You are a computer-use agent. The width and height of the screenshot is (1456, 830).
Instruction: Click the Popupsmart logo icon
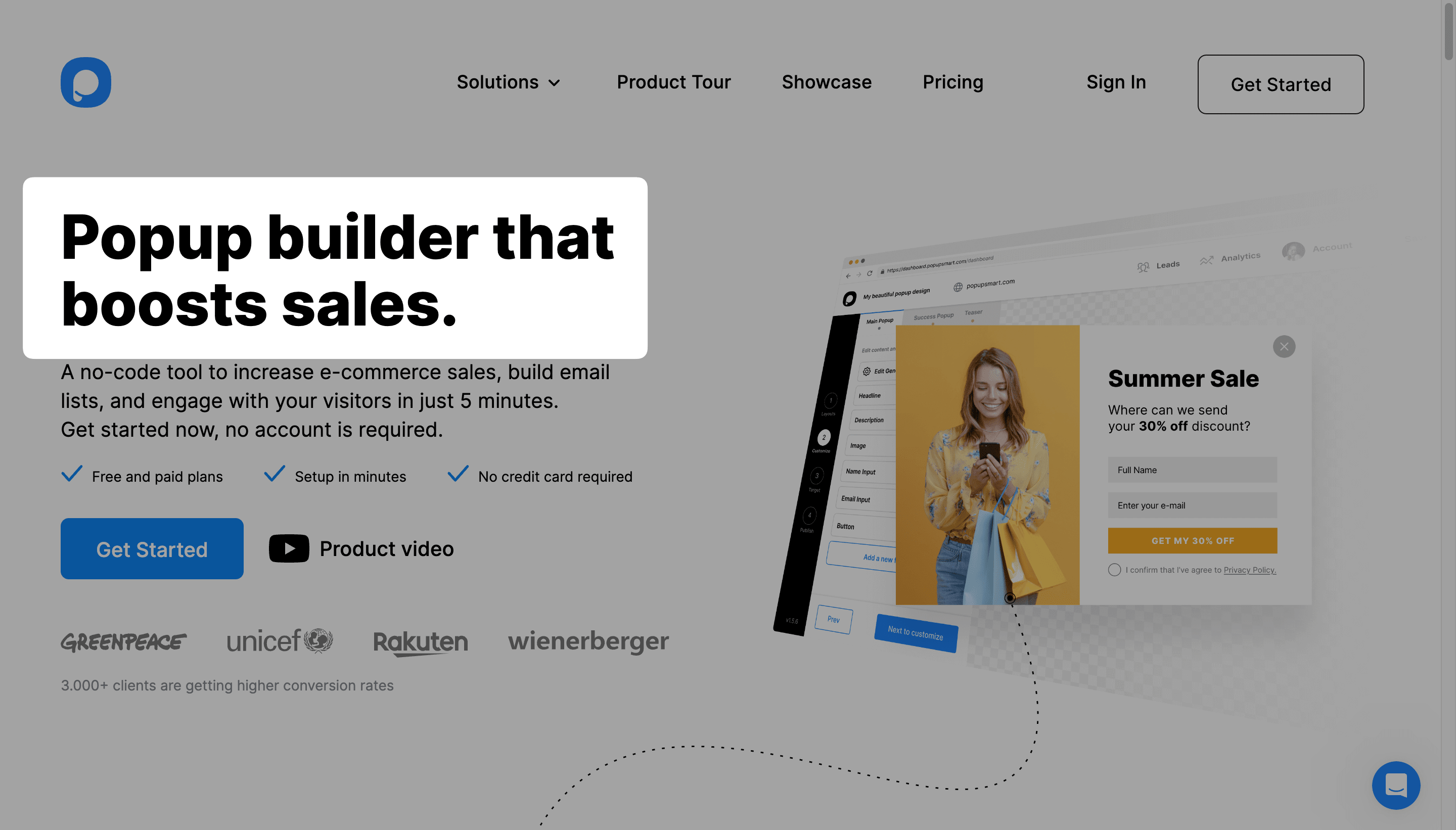[x=85, y=82]
